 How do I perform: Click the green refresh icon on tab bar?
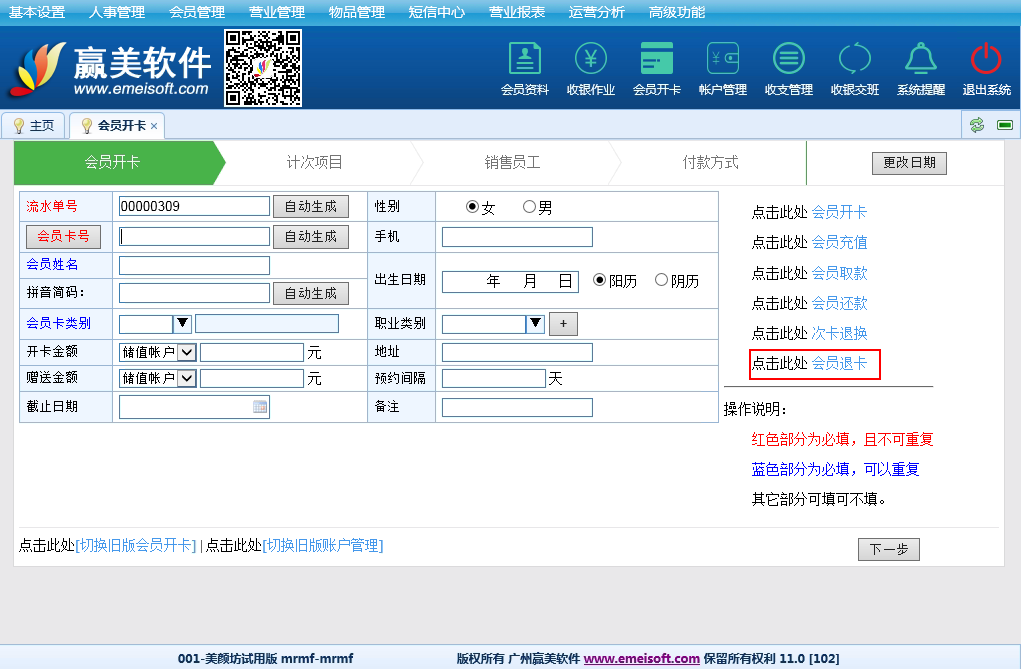pos(977,125)
